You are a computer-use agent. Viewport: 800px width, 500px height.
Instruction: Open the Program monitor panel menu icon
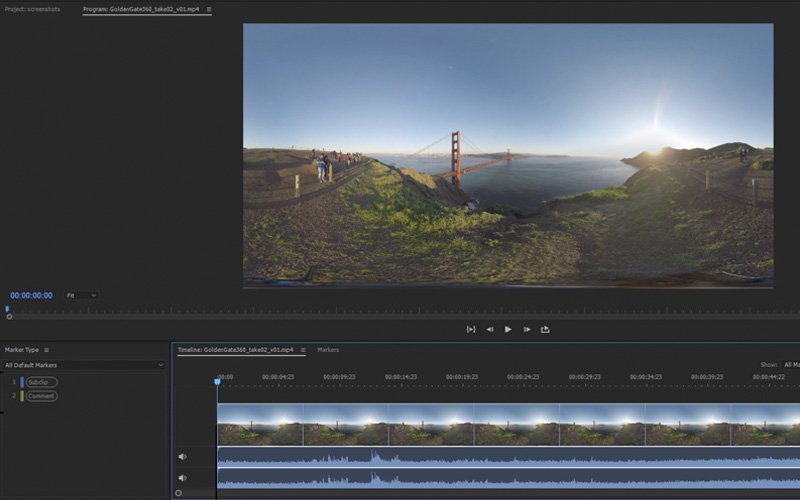208,9
